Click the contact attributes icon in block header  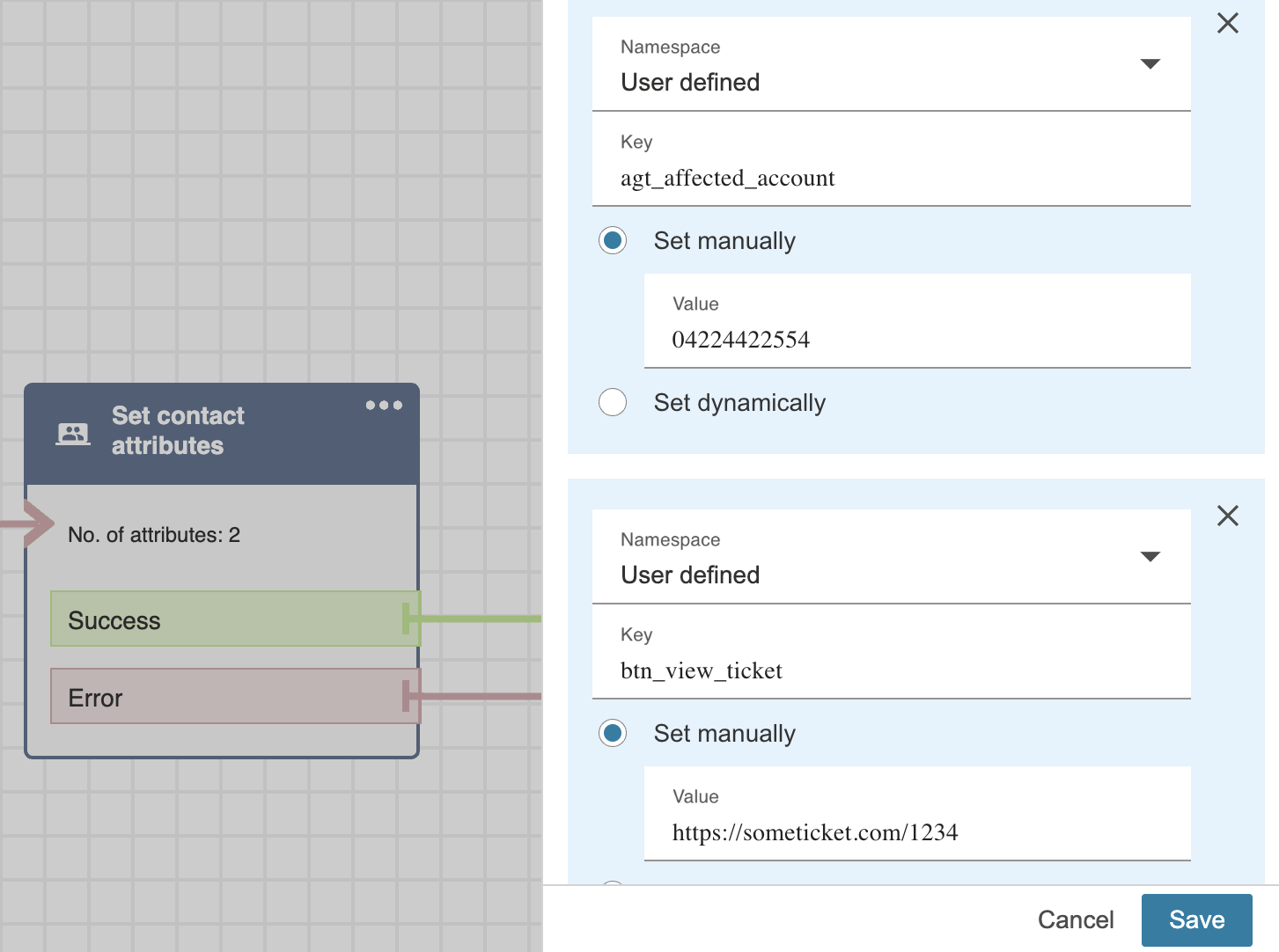coord(73,433)
